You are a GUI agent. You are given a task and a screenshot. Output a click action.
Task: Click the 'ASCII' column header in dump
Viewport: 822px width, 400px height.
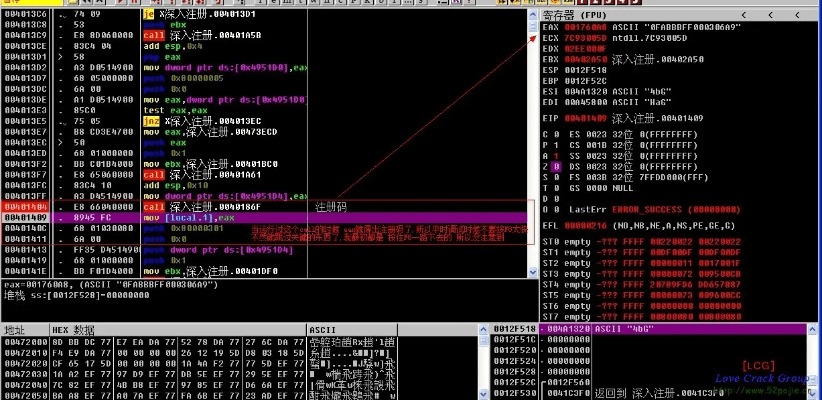coord(323,330)
